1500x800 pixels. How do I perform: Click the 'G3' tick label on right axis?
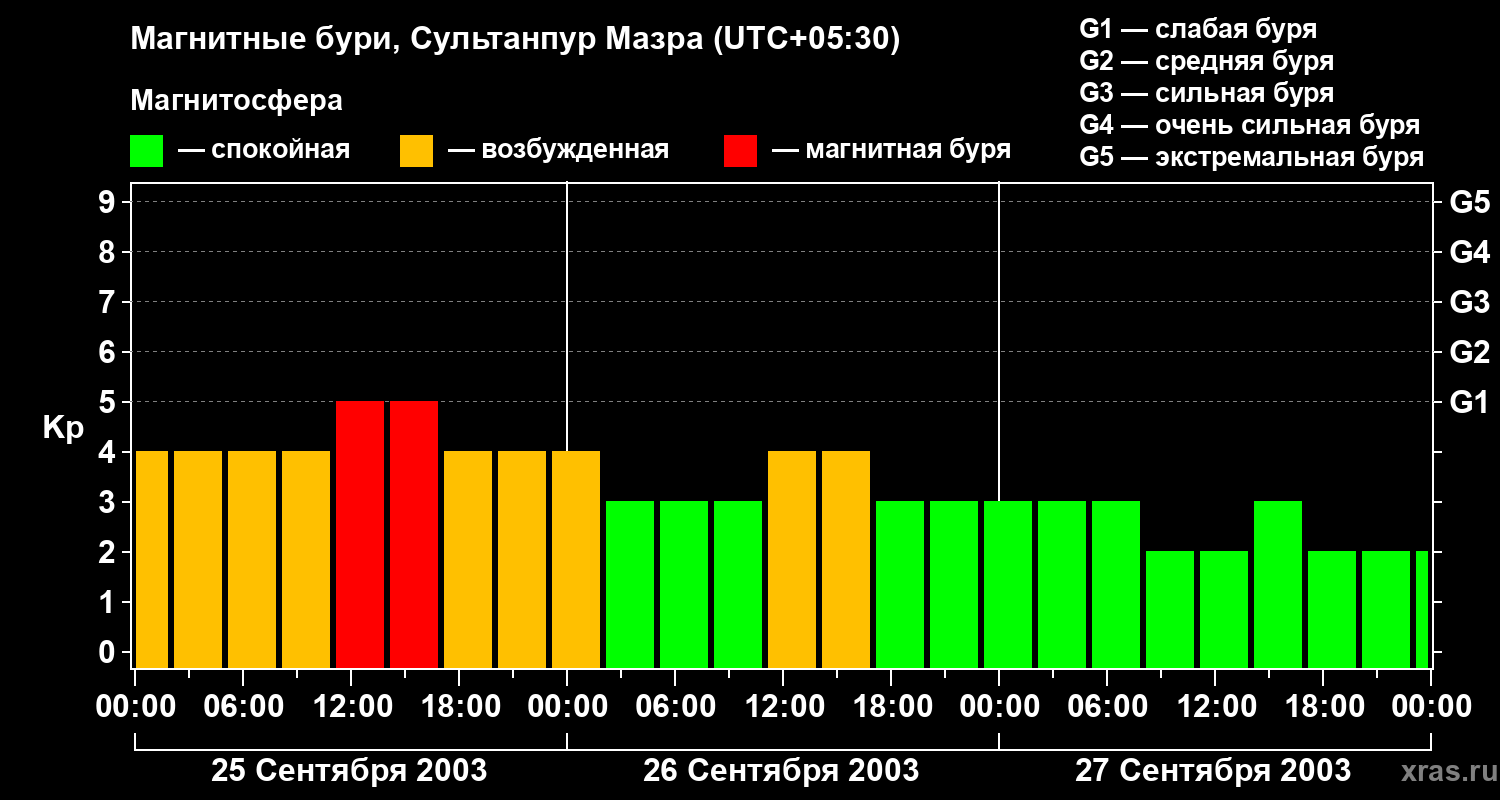[x=1470, y=302]
